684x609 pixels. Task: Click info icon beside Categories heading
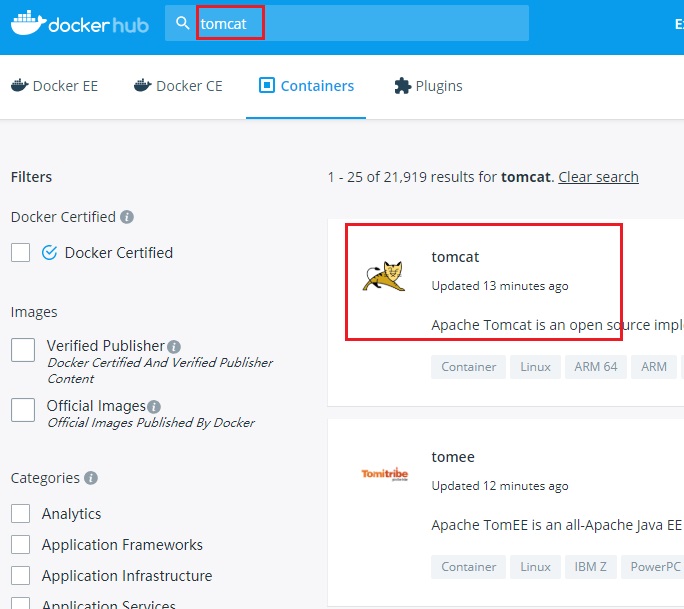[91, 478]
